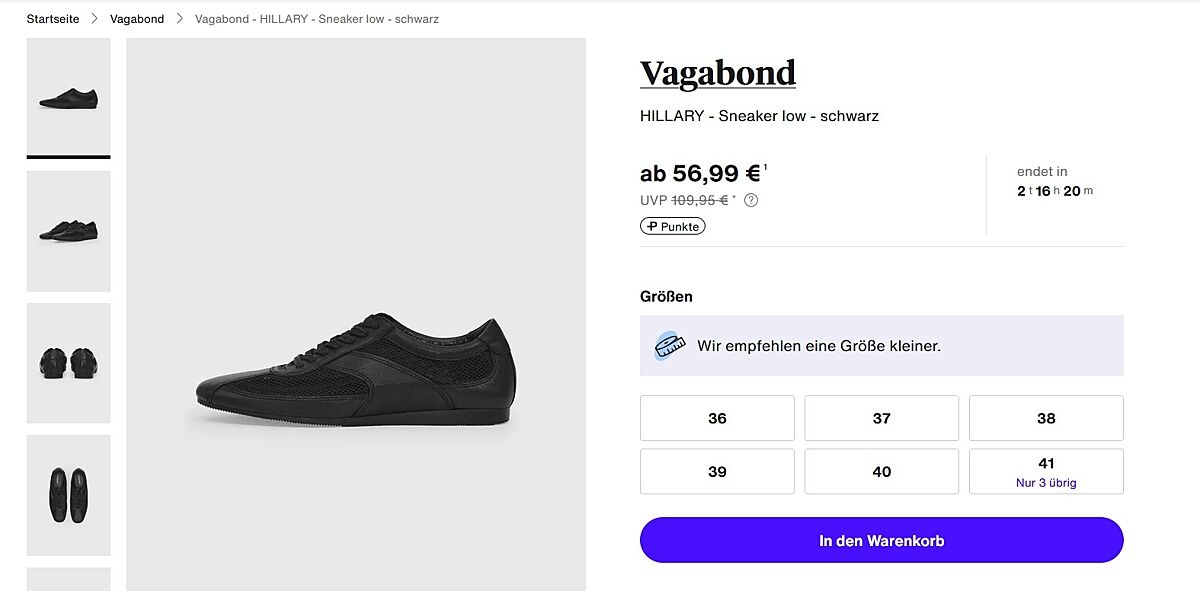Select size 40
The height and width of the screenshot is (591, 1200).
(881, 471)
